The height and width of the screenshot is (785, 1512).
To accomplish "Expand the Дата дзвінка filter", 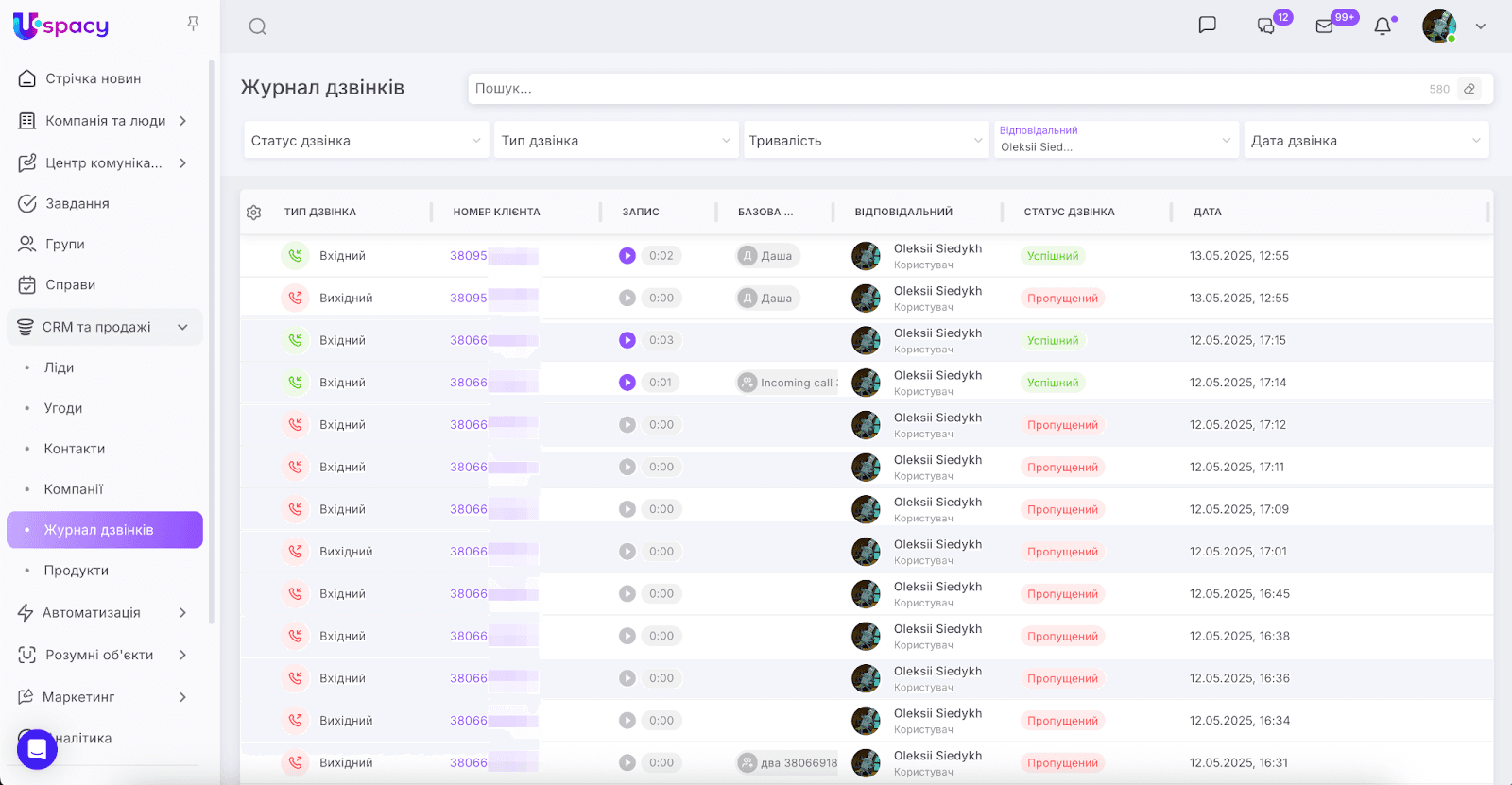I will coord(1366,141).
